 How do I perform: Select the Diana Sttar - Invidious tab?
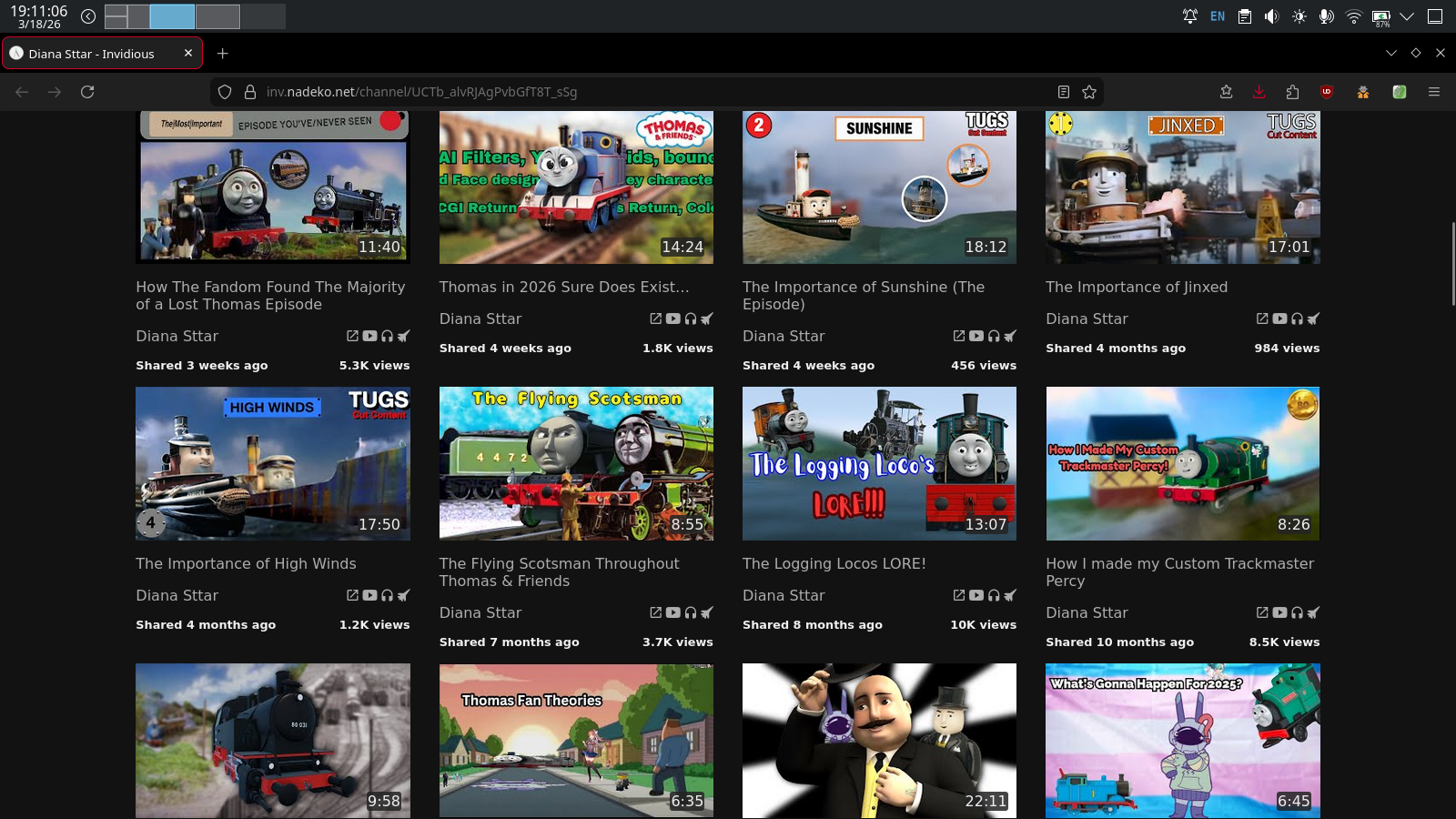click(102, 54)
